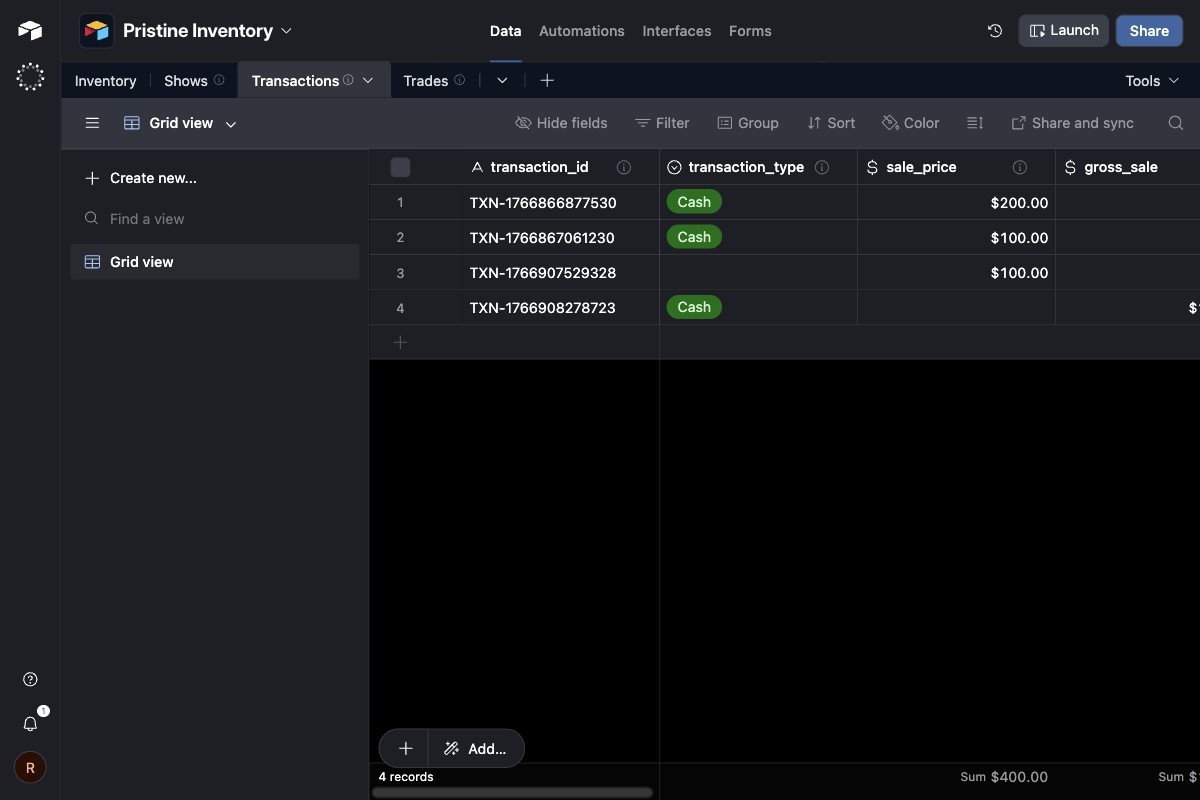Collapse the views sidebar hamburger icon
The image size is (1200, 800).
92,123
